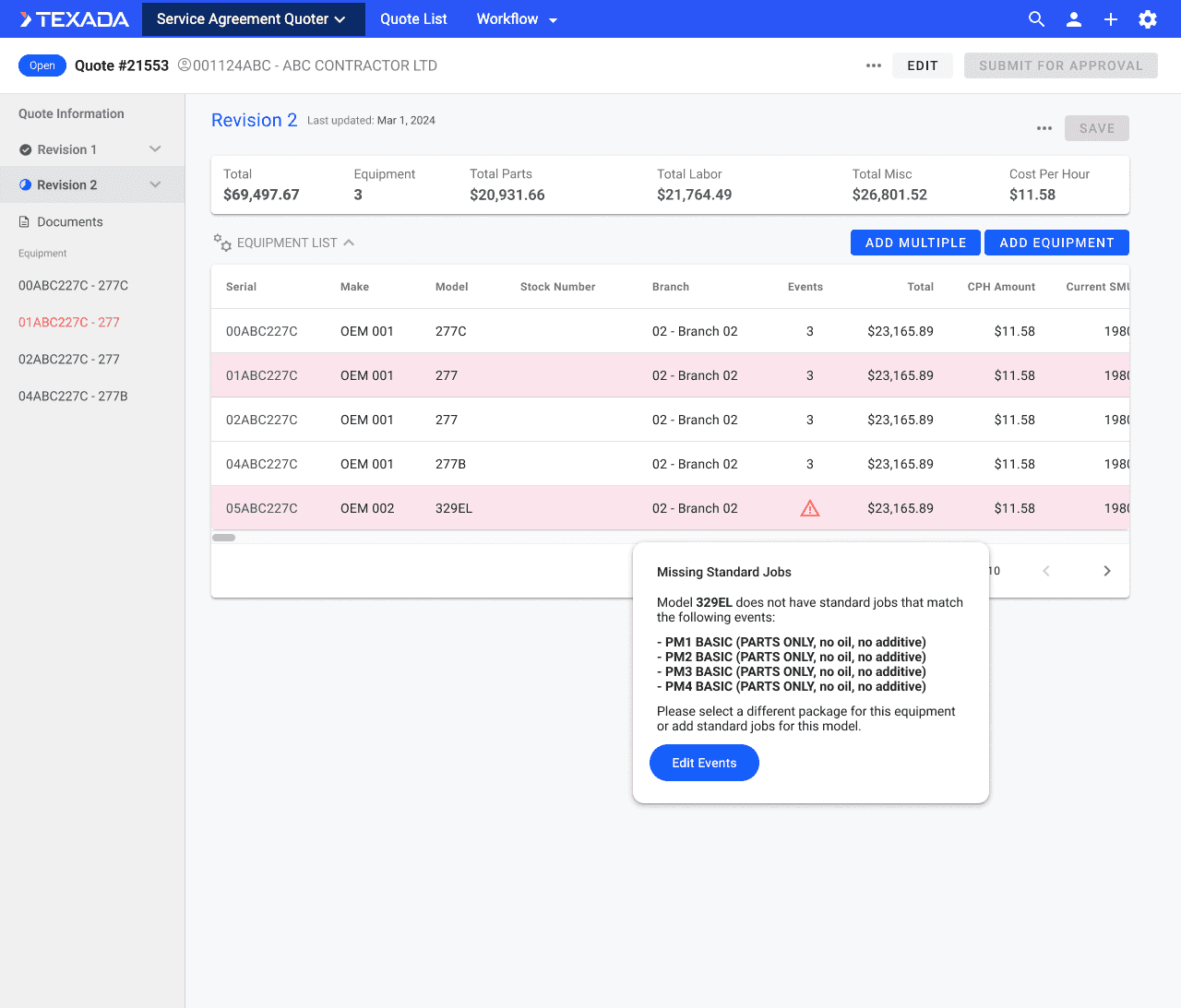
Task: Click ADD EQUIPMENT button
Action: pyautogui.click(x=1057, y=243)
